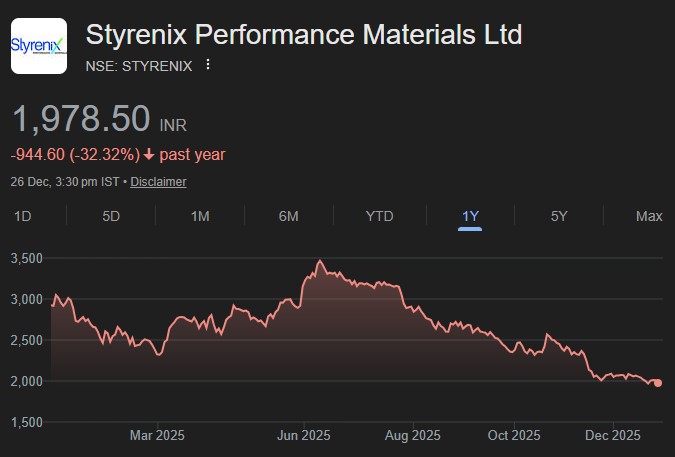Click the active 1Y range tab
This screenshot has width=675, height=457.
[470, 216]
